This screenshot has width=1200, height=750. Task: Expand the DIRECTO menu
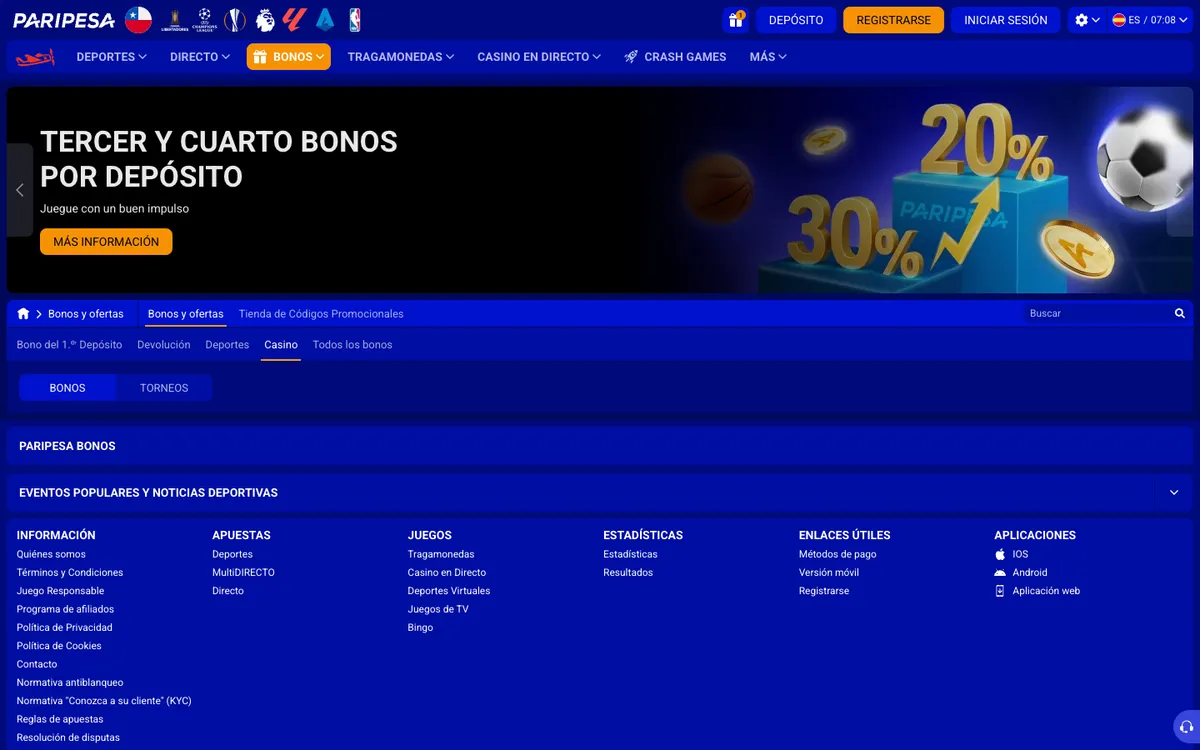(x=200, y=57)
